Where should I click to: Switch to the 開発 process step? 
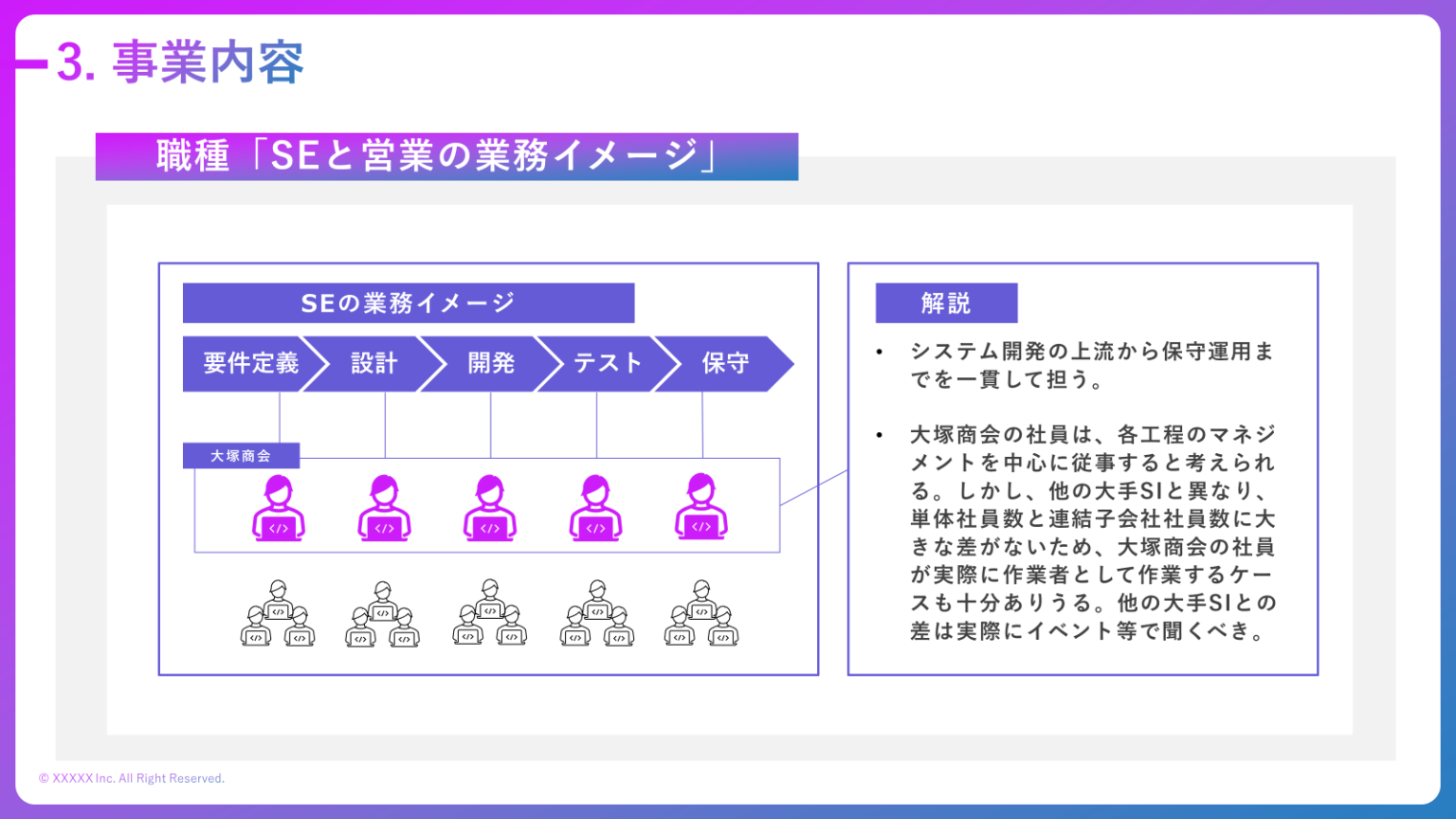[491, 363]
